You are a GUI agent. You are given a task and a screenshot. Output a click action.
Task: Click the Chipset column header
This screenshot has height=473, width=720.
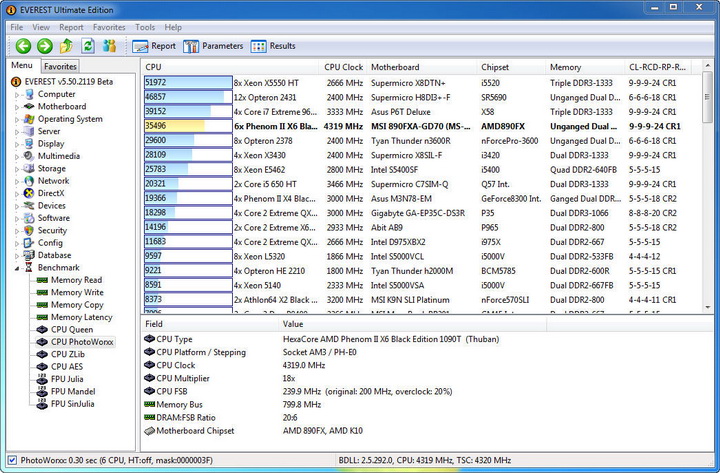point(511,67)
